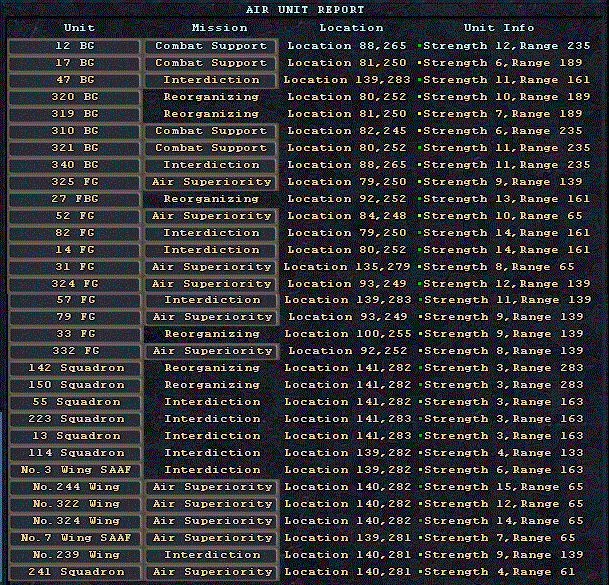Screen dimensions: 609x585
Task: Change No. 7 Wing SAAF mission button
Action: coord(212,538)
